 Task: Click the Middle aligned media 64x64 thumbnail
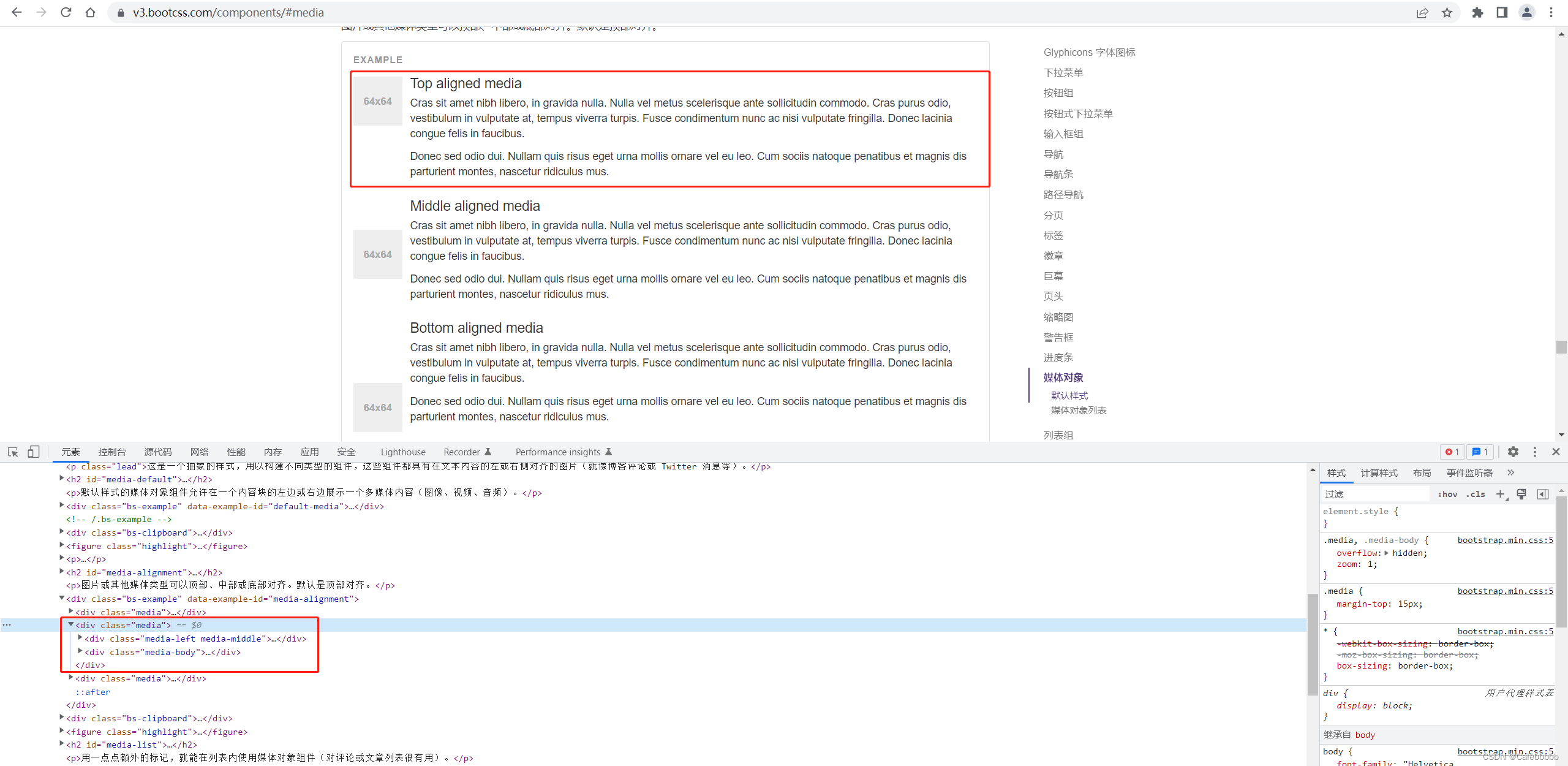(377, 254)
